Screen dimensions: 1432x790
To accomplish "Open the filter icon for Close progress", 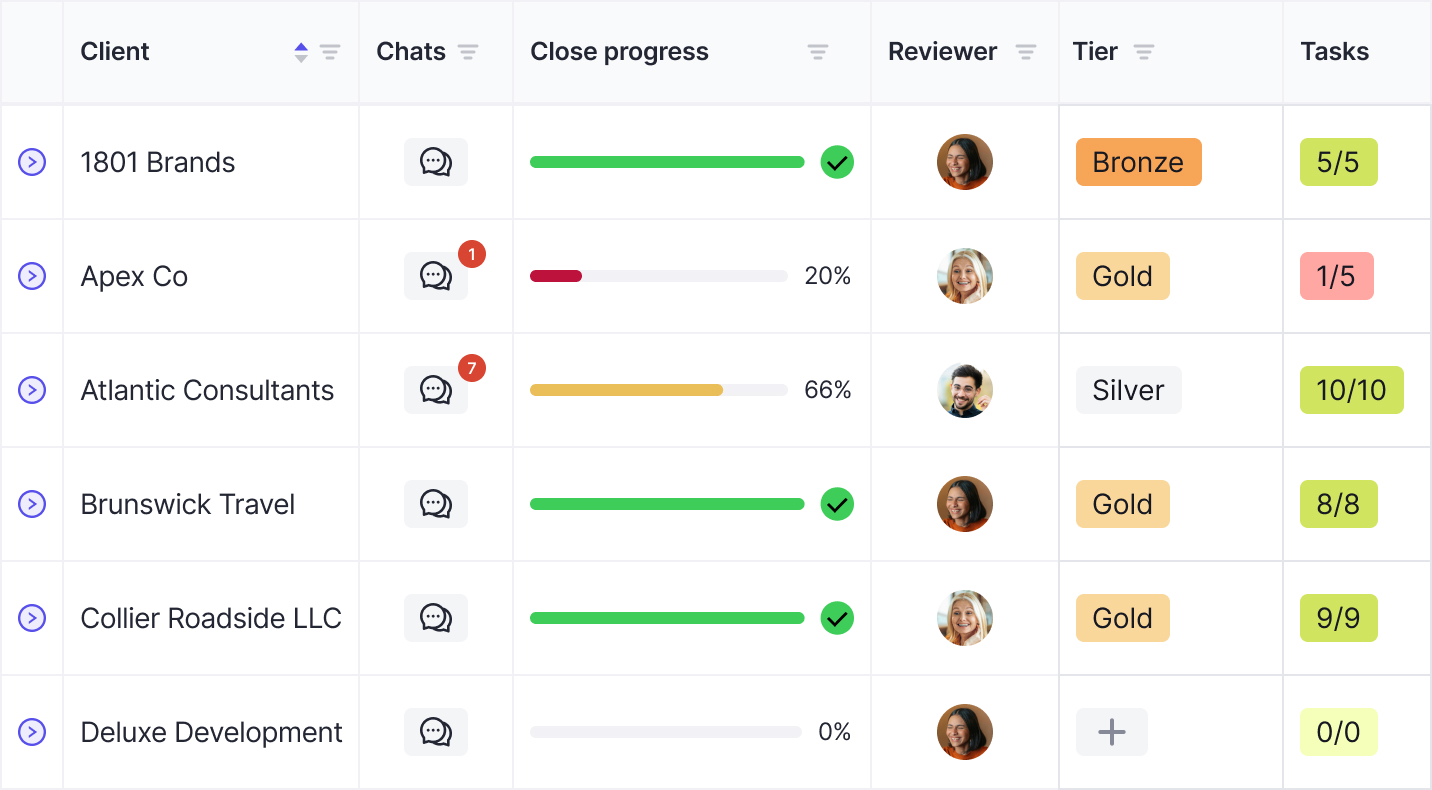I will click(818, 52).
